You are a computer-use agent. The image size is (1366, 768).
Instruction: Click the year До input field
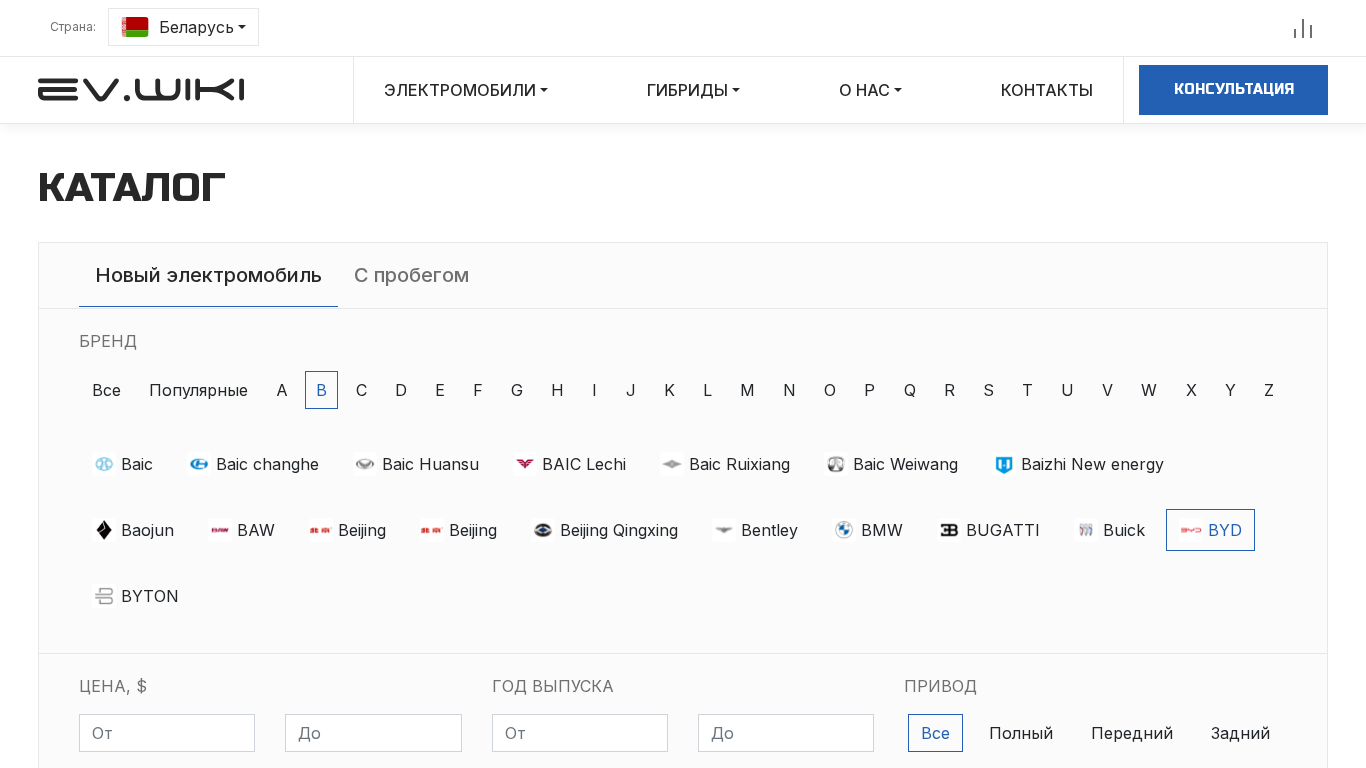click(x=786, y=733)
